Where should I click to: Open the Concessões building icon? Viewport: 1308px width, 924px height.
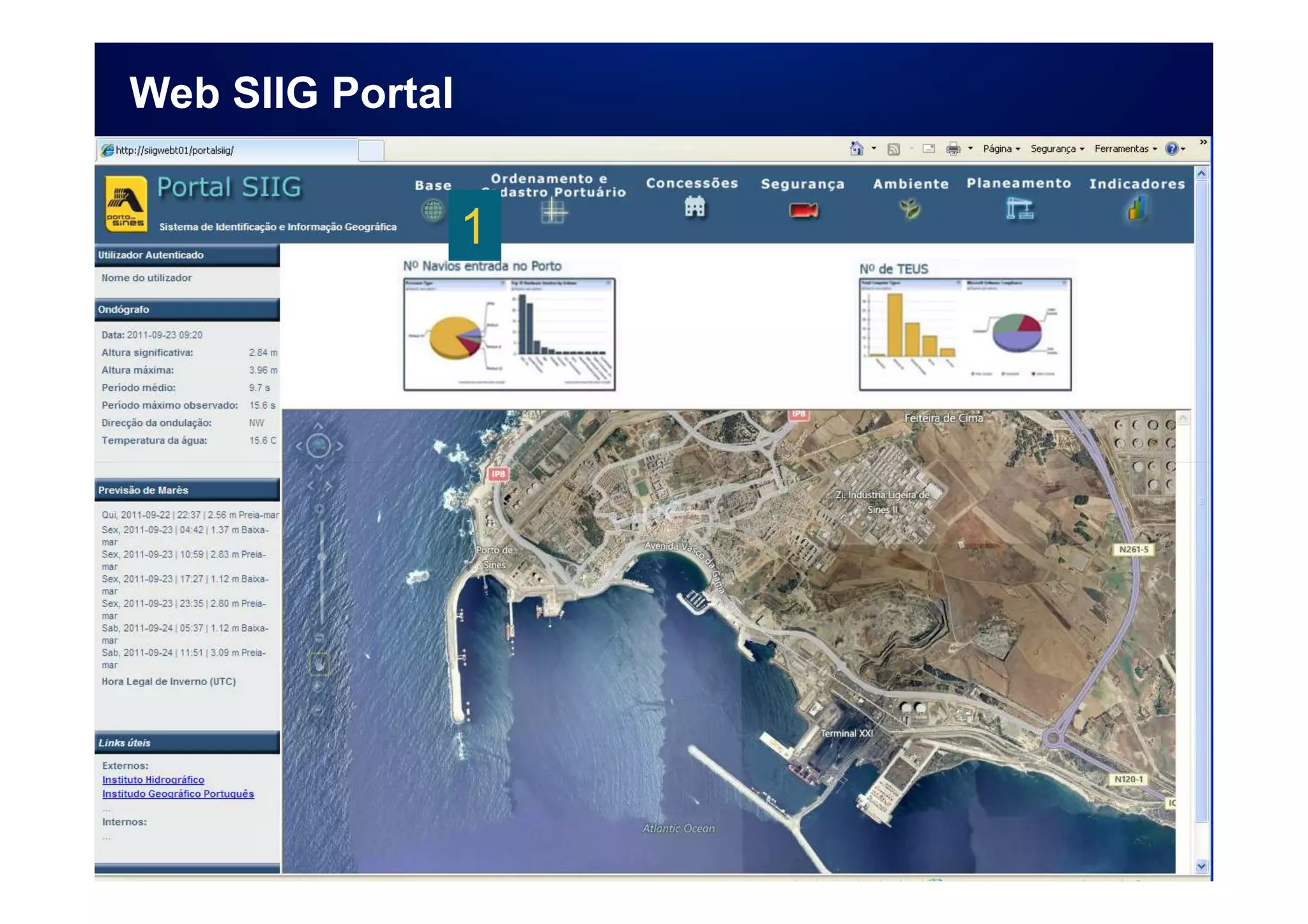[x=694, y=207]
